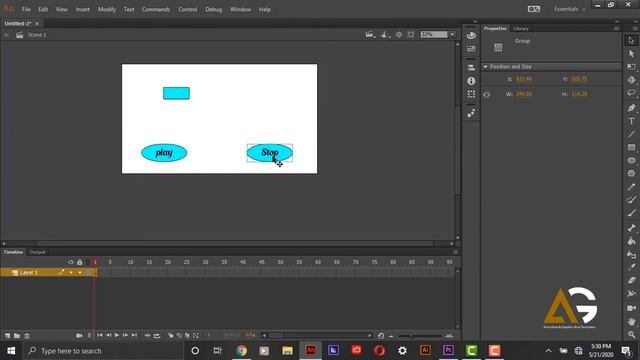Open the Modify menu
The image size is (640, 360).
(x=107, y=9)
